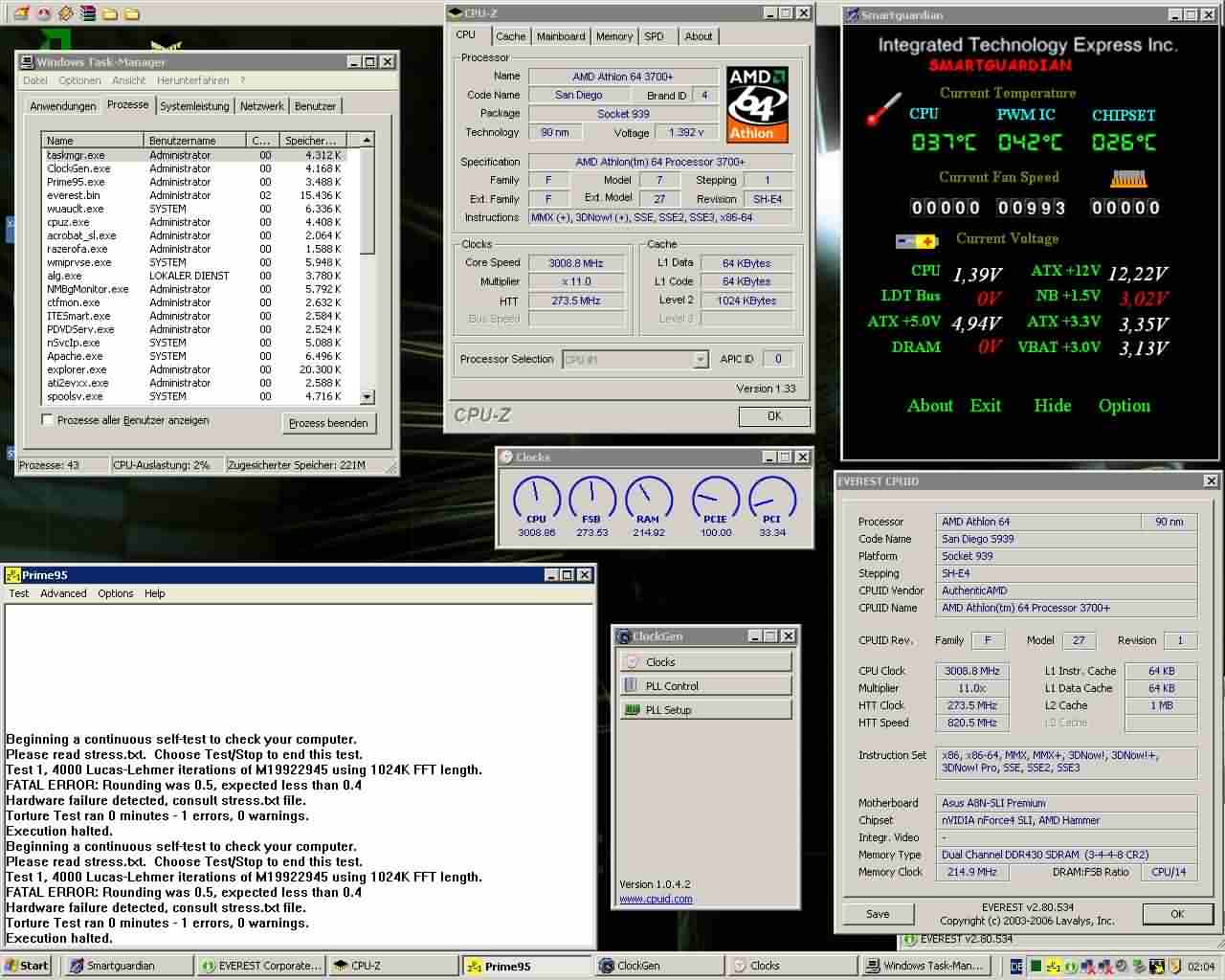Image resolution: width=1225 pixels, height=980 pixels.
Task: Sort by Benutzername column in Task Manager
Action: tap(196, 140)
